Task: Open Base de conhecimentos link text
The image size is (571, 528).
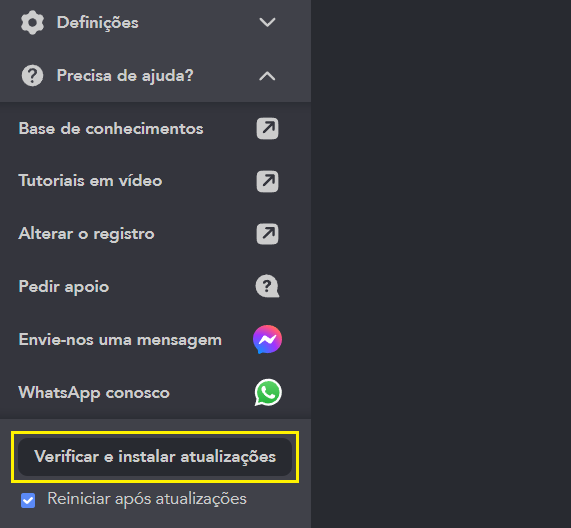Action: [x=111, y=129]
